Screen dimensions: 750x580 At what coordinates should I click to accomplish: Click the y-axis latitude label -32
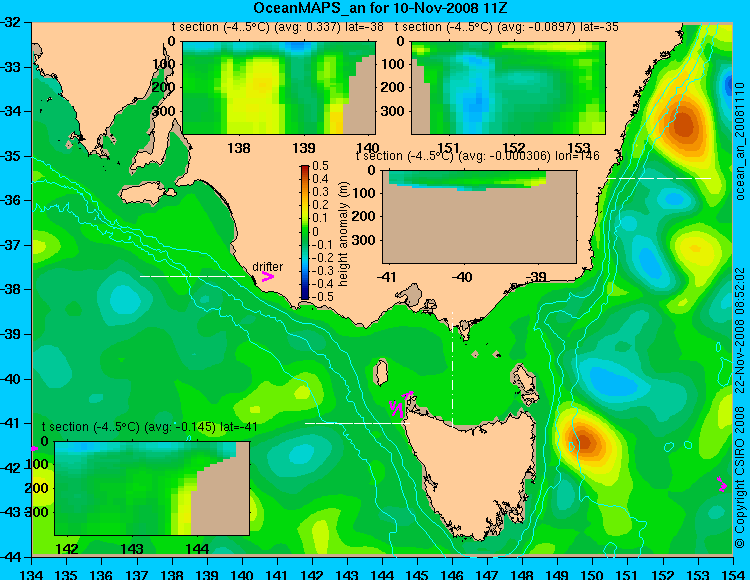pyautogui.click(x=11, y=22)
